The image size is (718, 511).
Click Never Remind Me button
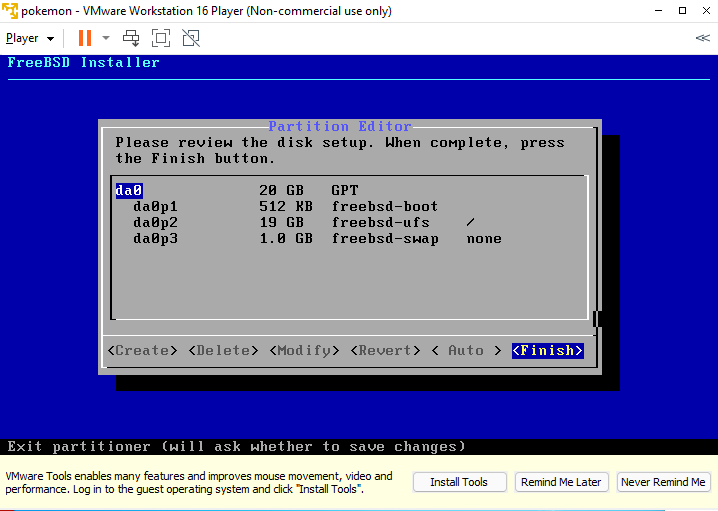(664, 482)
